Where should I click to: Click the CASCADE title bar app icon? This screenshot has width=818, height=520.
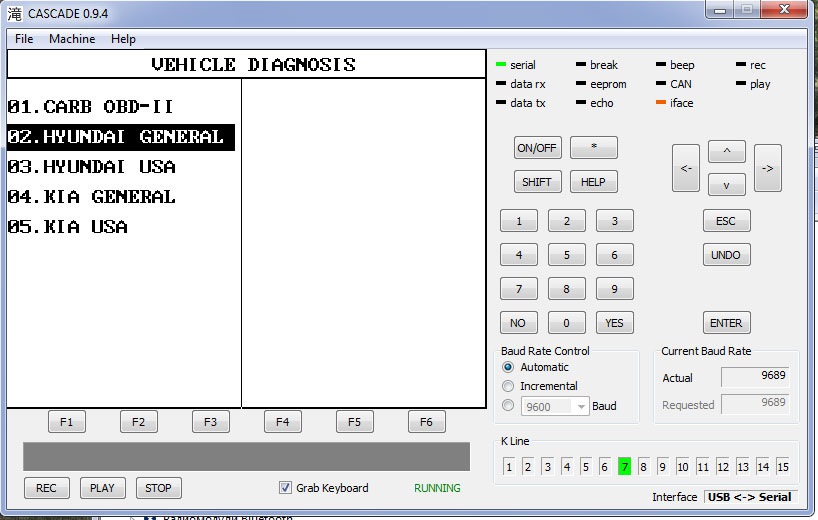15,14
